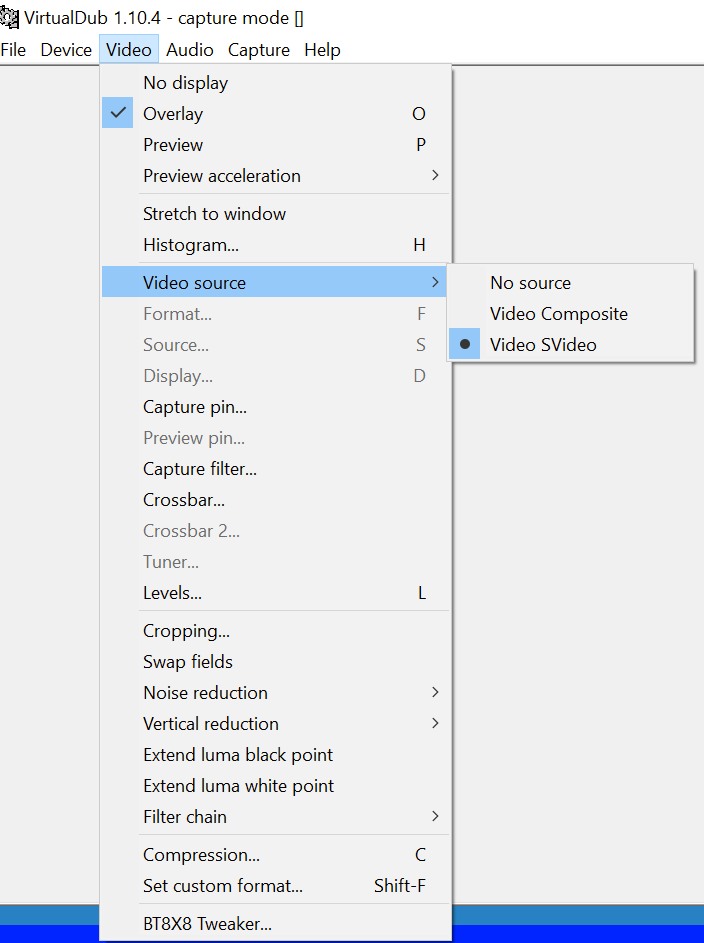This screenshot has height=943, width=704.
Task: Toggle Swap fields option
Action: 188,662
